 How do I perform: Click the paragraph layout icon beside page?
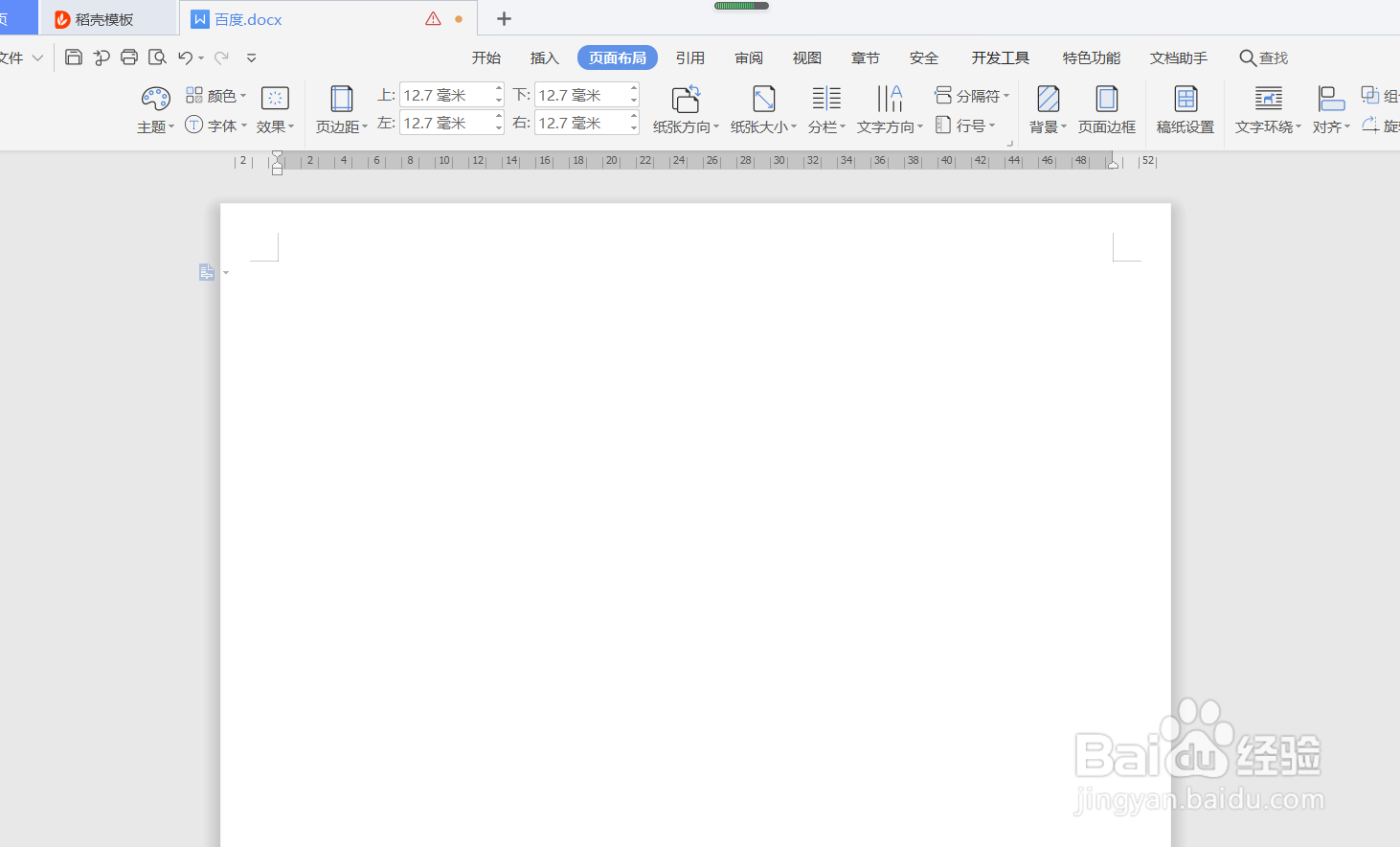coord(207,272)
